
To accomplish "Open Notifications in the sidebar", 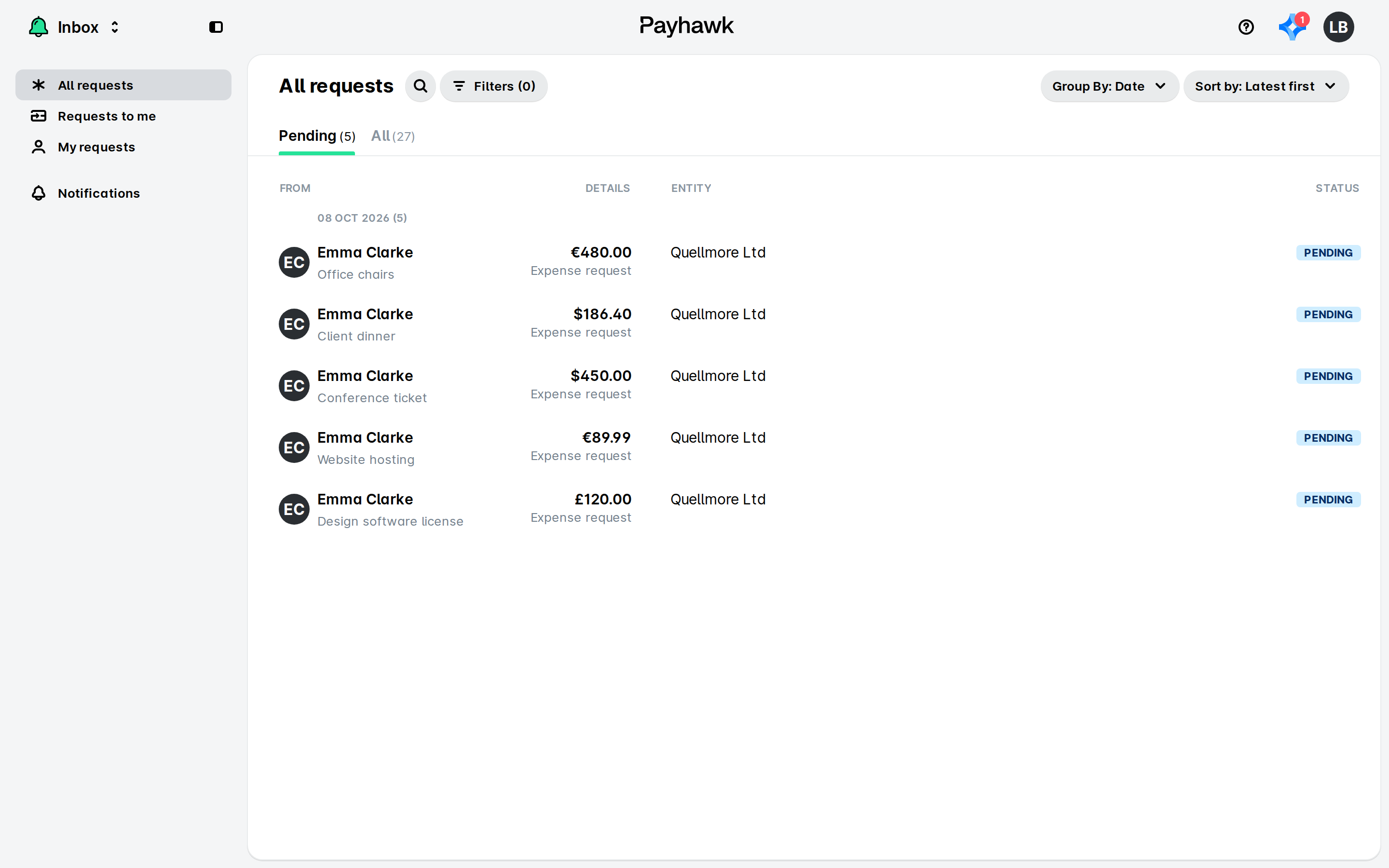I will [123, 193].
